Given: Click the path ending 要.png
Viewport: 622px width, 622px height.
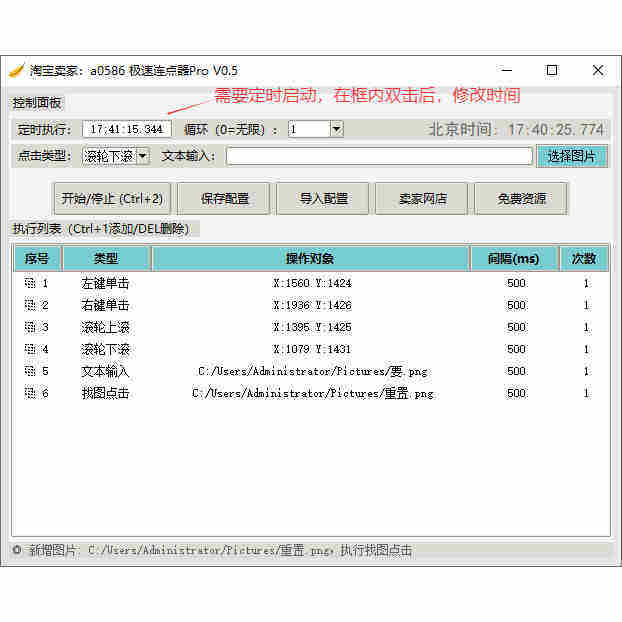Looking at the screenshot, I should (x=313, y=371).
